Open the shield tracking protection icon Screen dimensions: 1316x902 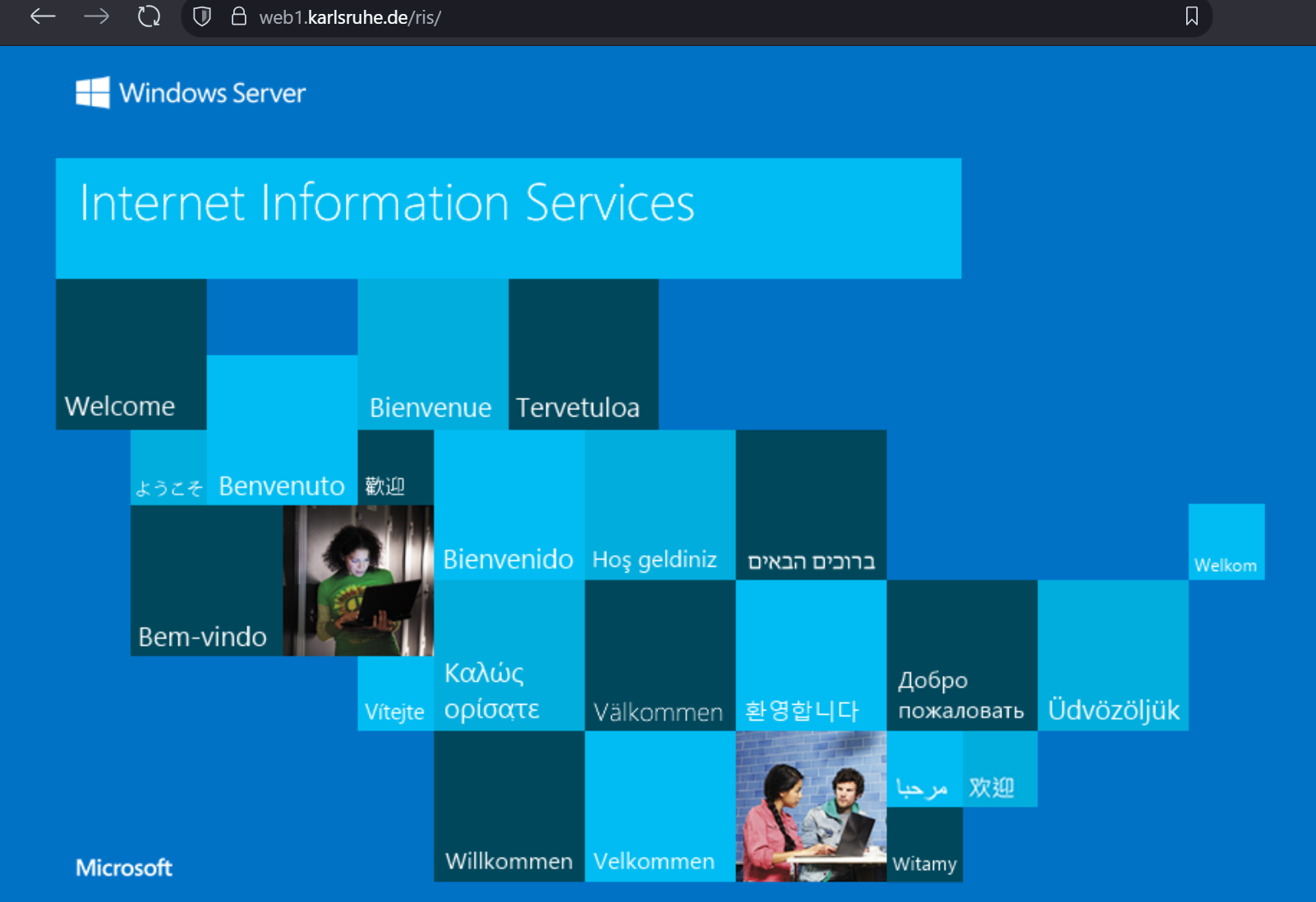[202, 16]
